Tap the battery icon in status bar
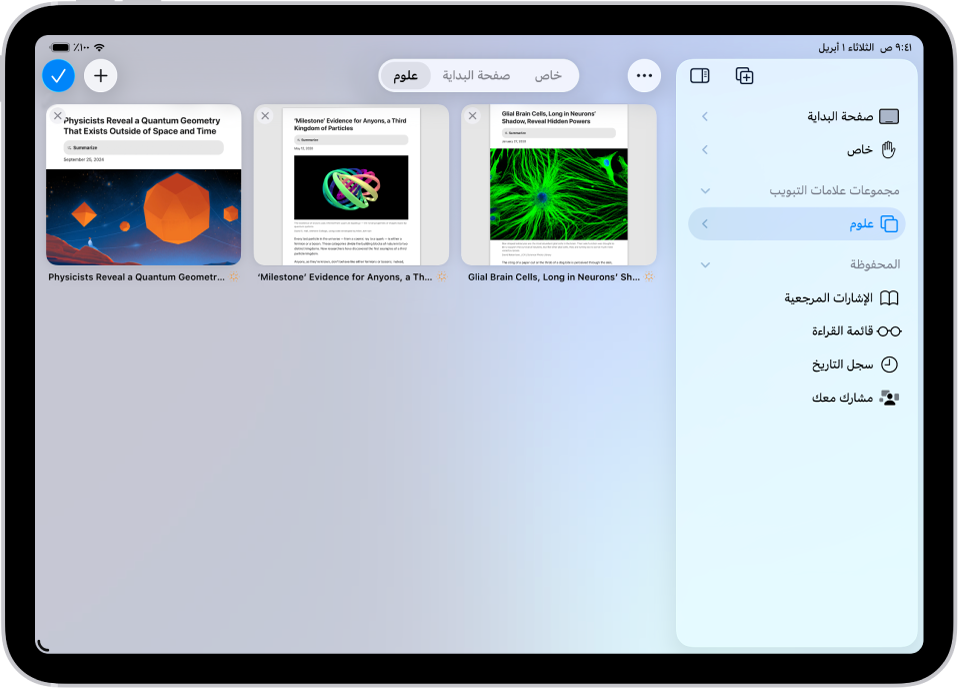The image size is (960, 689). 60,47
